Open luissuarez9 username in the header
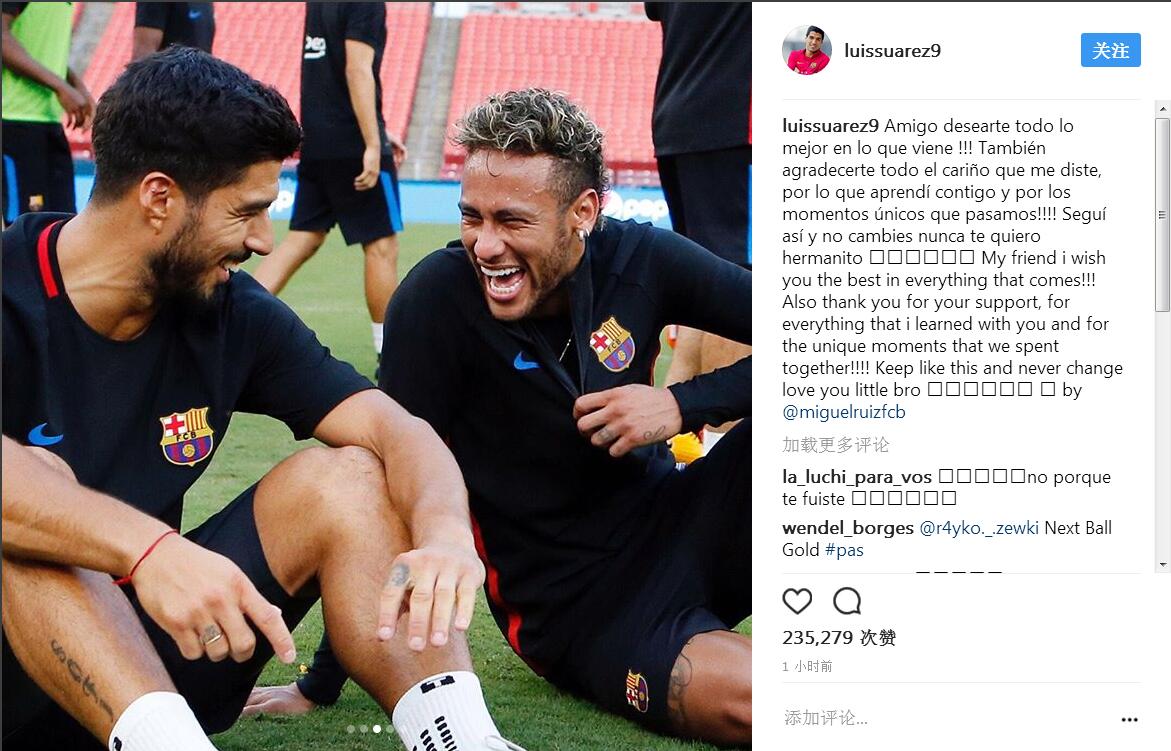 tap(892, 51)
